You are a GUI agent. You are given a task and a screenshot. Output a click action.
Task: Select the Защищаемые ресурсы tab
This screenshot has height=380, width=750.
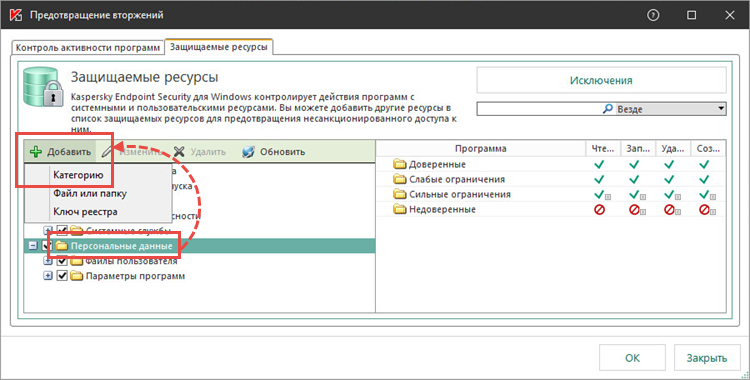click(219, 47)
